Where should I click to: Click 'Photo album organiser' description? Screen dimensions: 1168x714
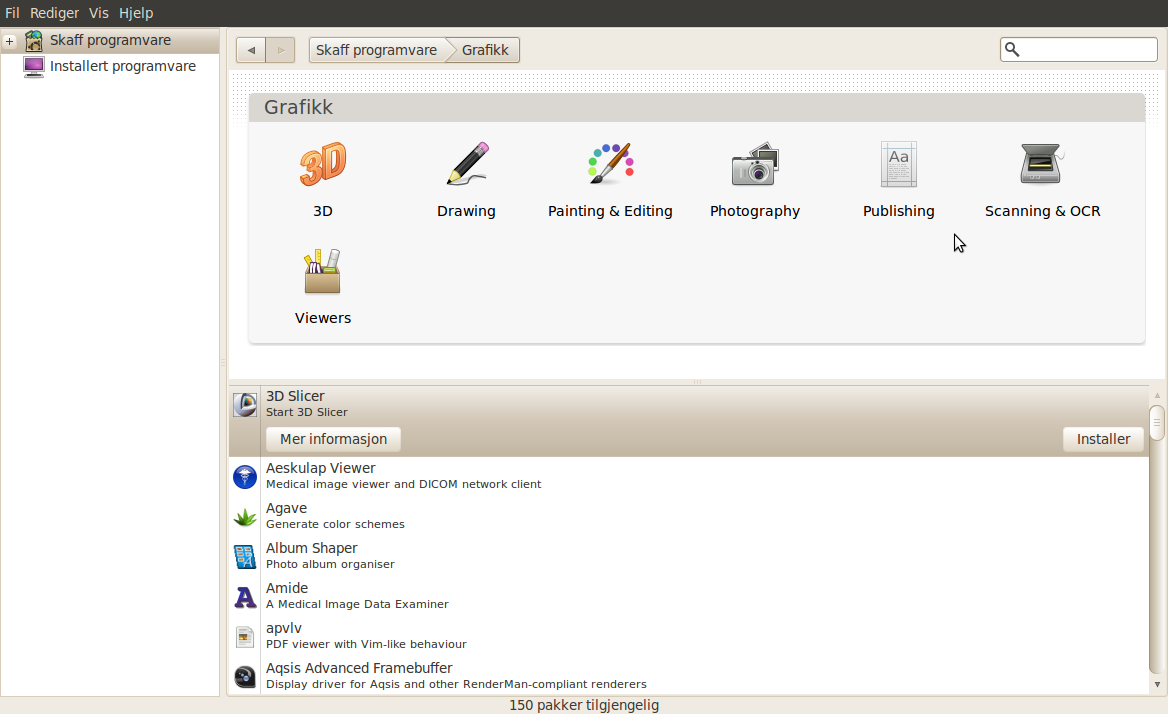pos(330,564)
